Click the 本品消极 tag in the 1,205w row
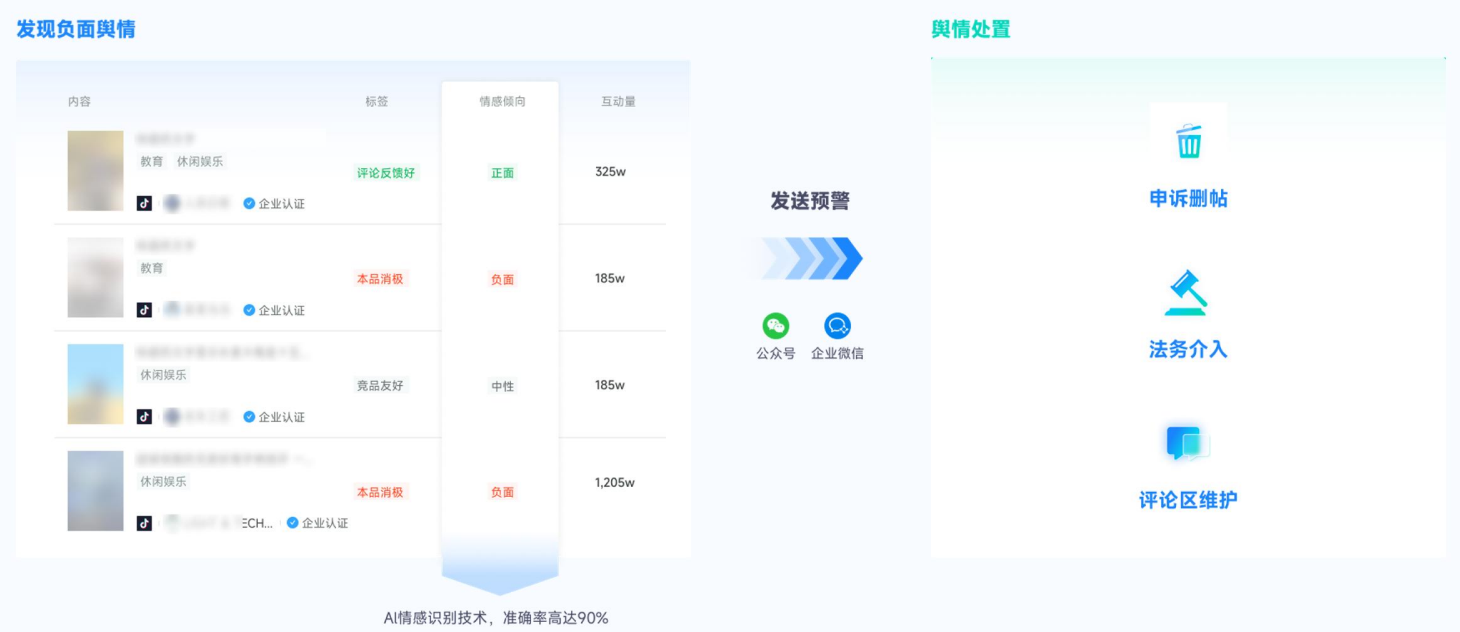 (380, 492)
